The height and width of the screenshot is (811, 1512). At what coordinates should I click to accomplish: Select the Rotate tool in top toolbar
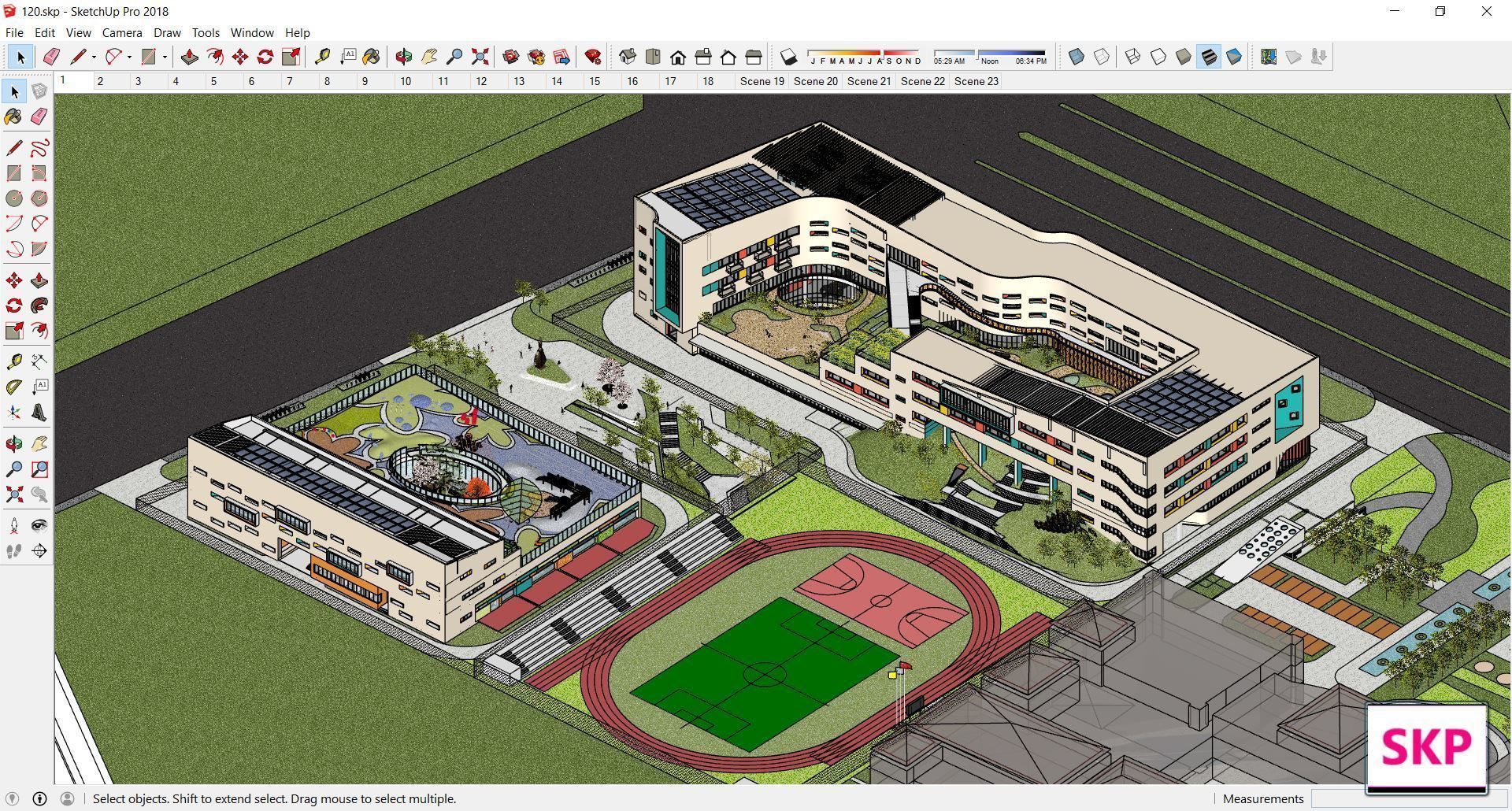coord(265,57)
